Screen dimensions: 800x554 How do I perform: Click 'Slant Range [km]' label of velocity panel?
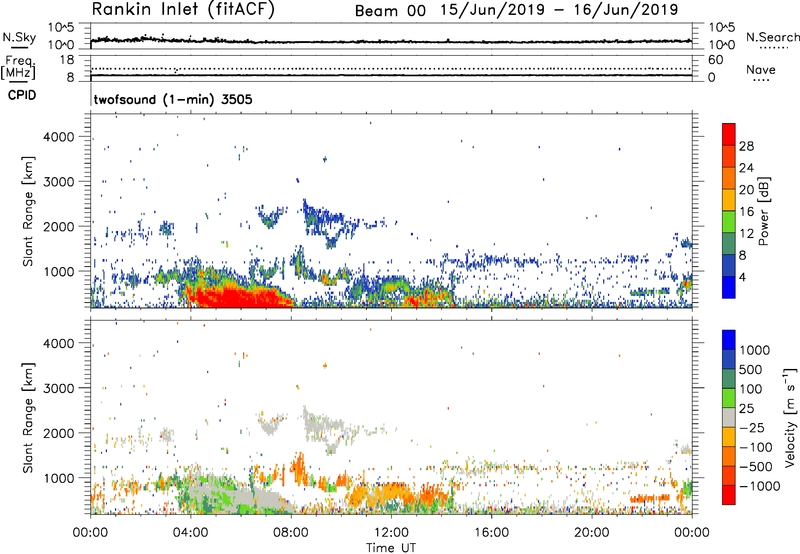pos(28,417)
